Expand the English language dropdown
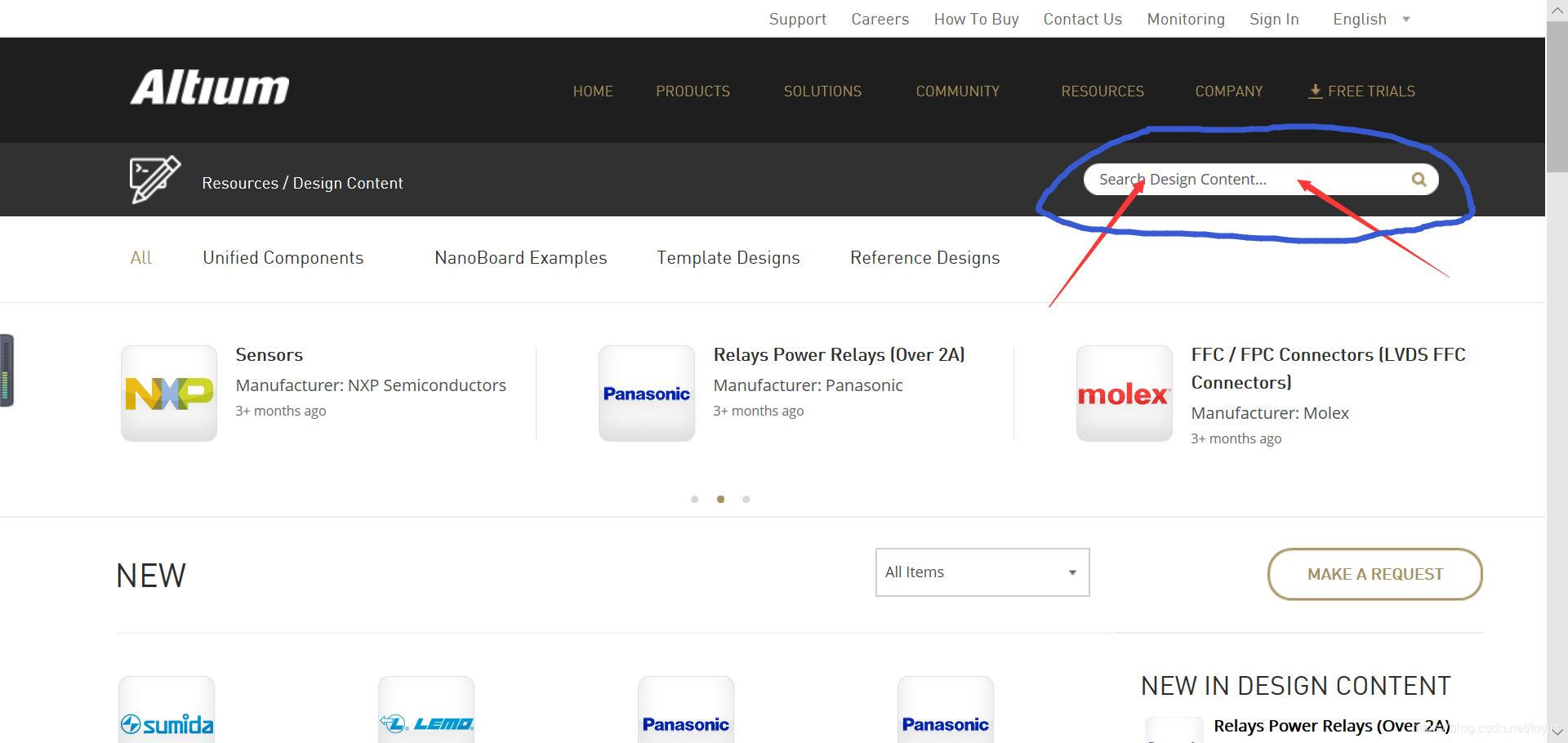Viewport: 1568px width, 743px height. coord(1371,19)
